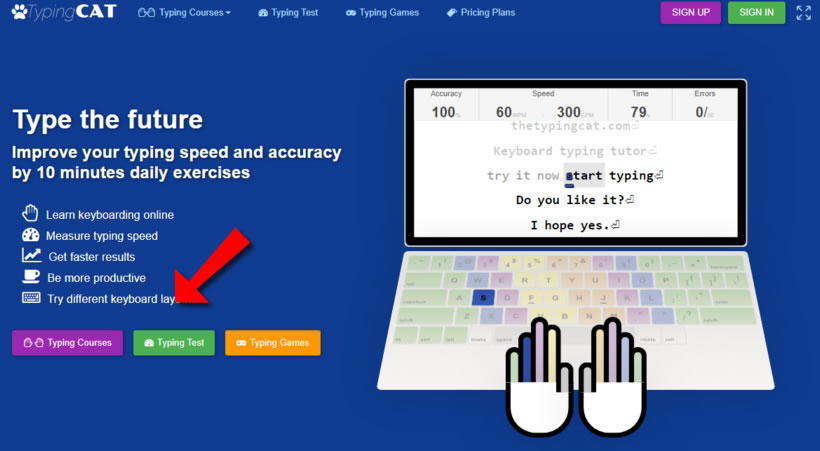Click the left hand illustration on keyboard
Screen dimensions: 820x451
539,377
